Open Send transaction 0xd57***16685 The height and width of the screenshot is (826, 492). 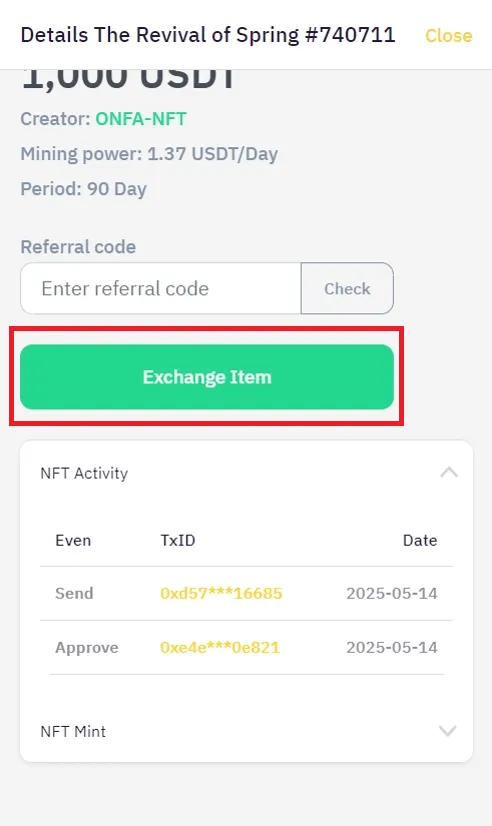click(221, 593)
